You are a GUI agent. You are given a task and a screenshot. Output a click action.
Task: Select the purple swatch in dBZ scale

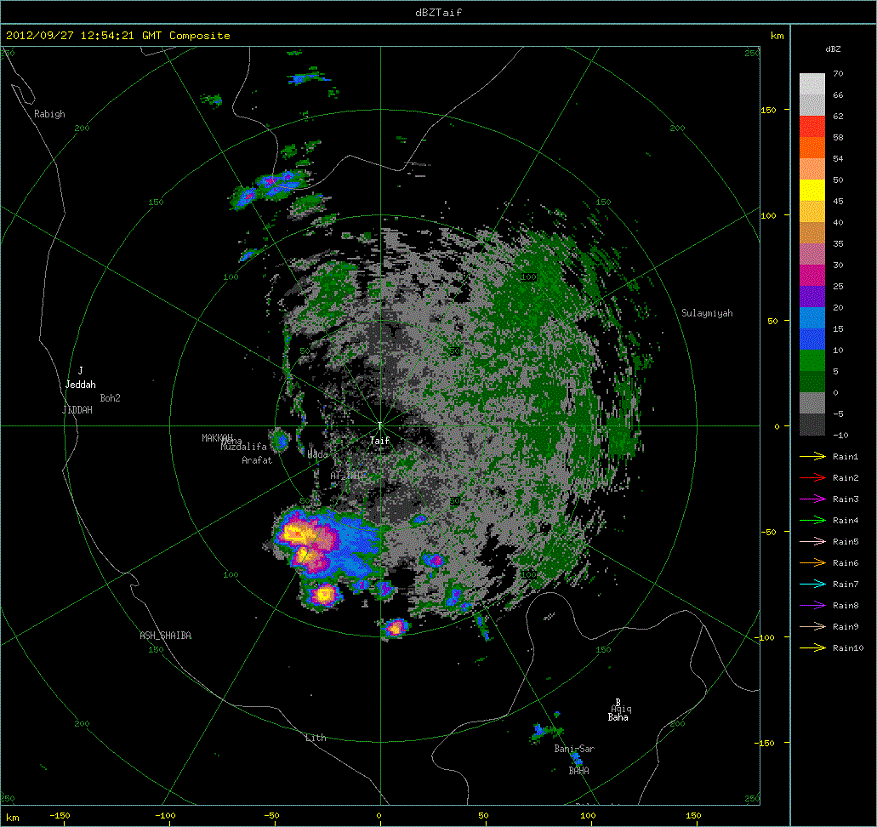(x=812, y=296)
